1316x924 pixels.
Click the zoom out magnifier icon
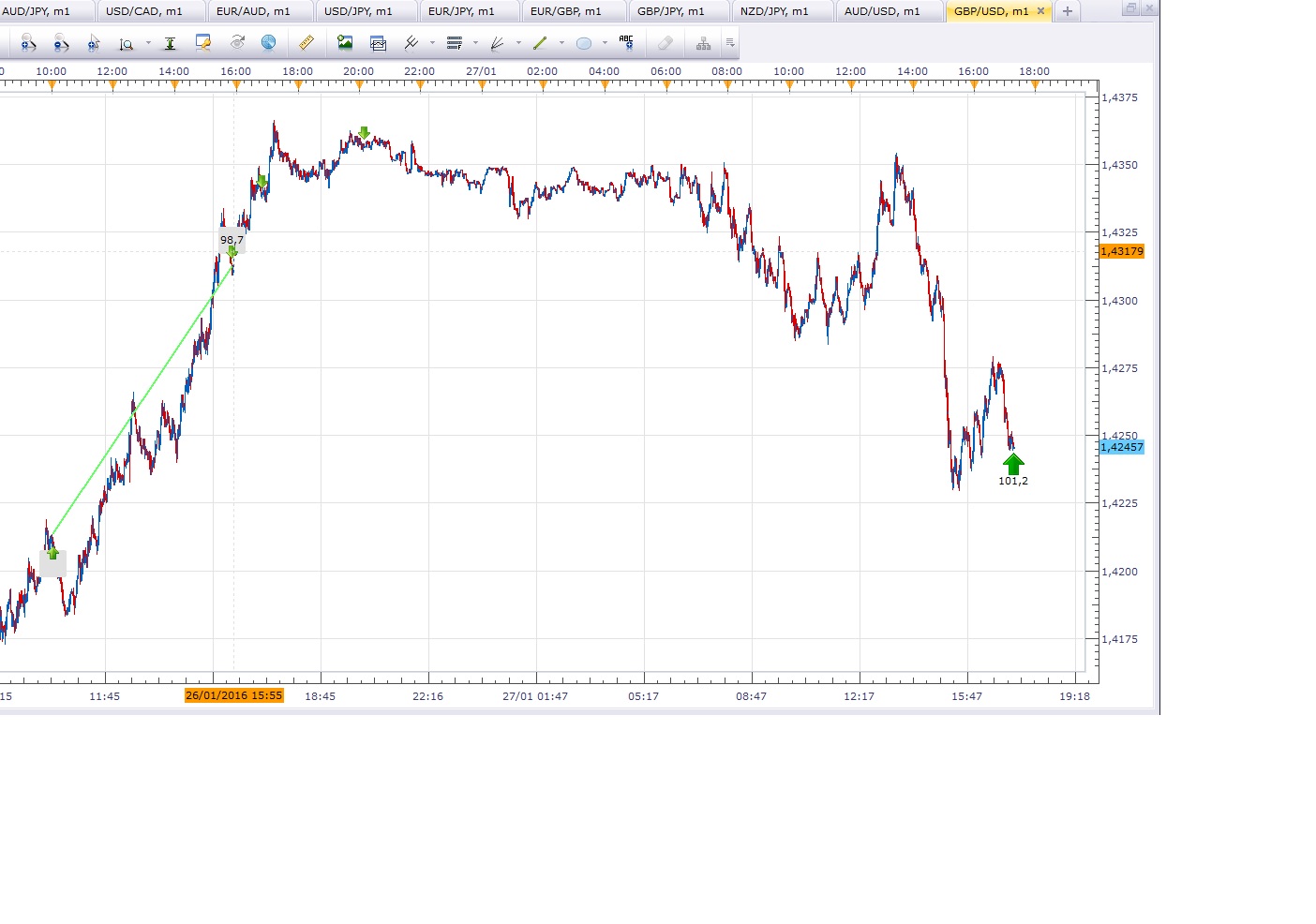click(x=61, y=43)
